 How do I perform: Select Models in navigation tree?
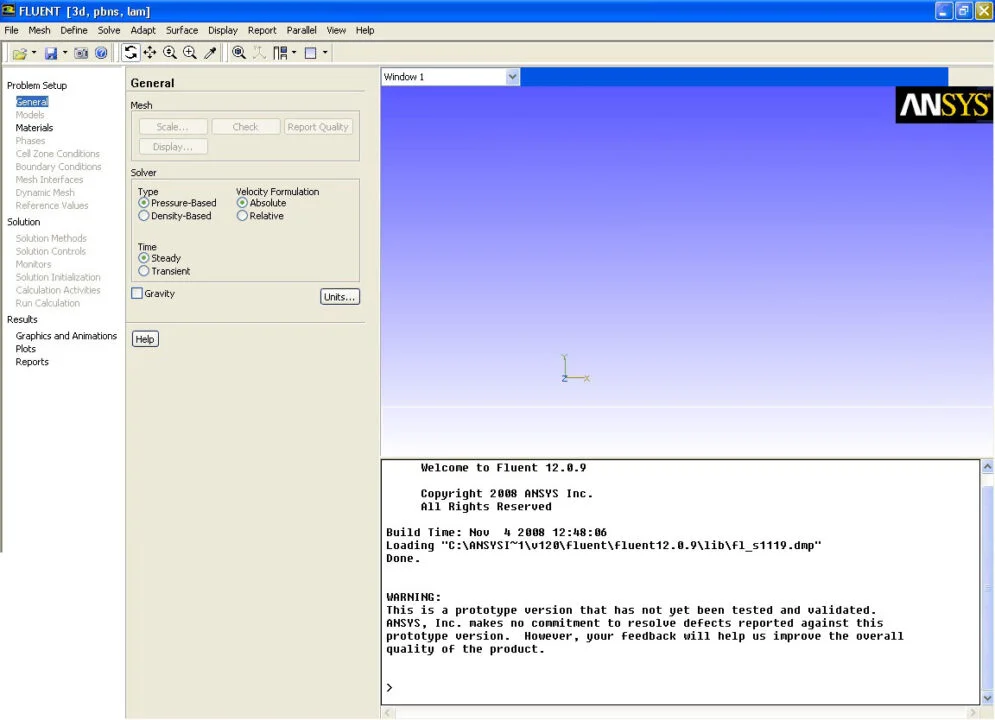coord(30,115)
